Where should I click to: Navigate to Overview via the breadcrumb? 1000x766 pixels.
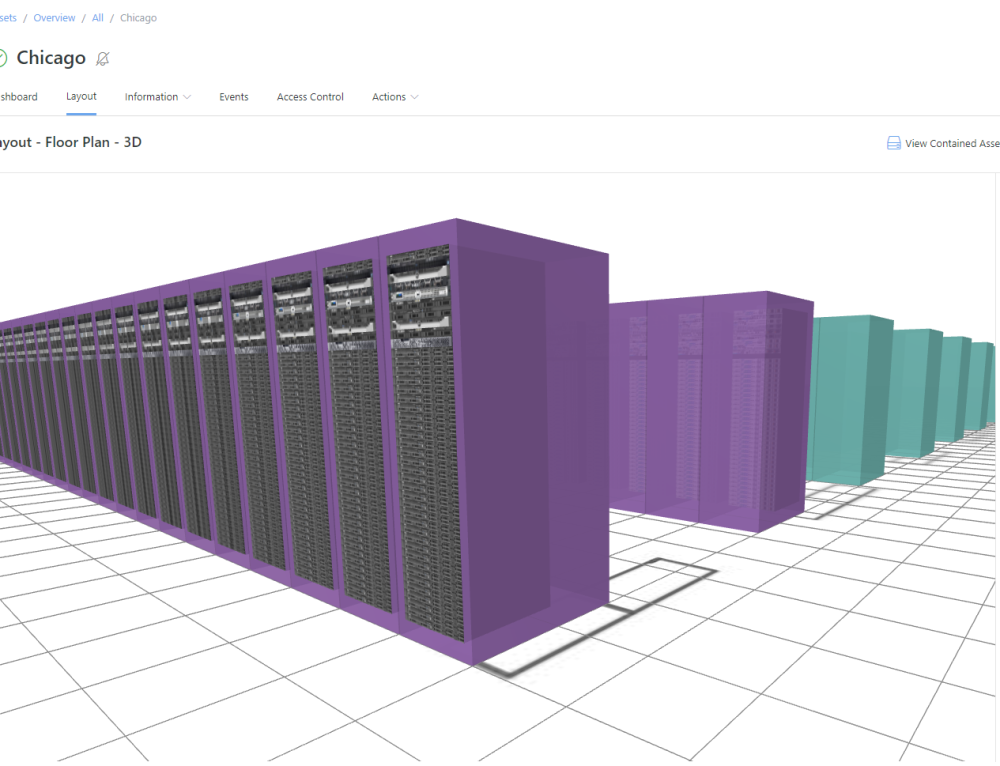pos(54,17)
